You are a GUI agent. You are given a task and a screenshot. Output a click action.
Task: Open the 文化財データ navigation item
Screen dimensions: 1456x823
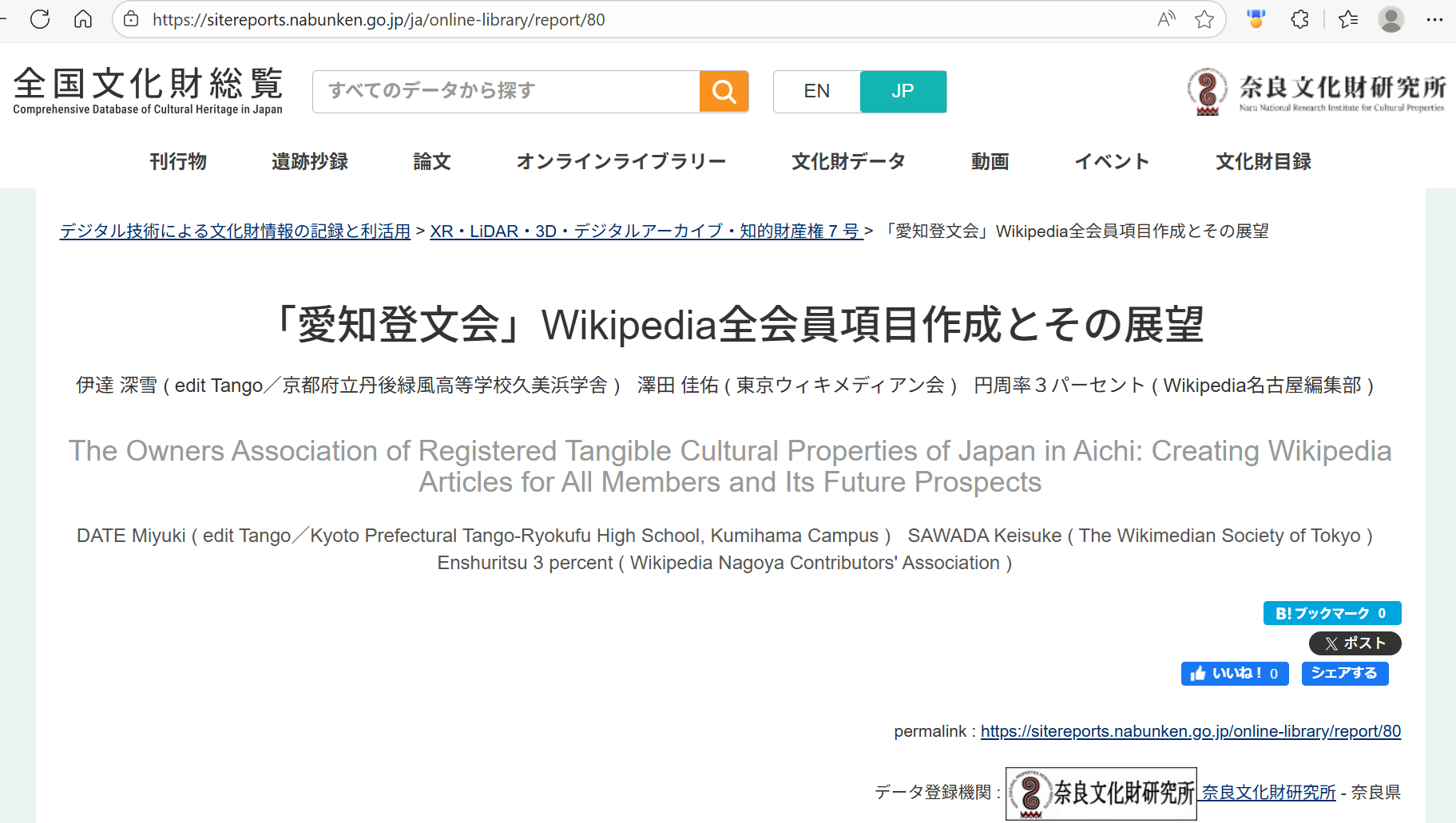coord(848,162)
